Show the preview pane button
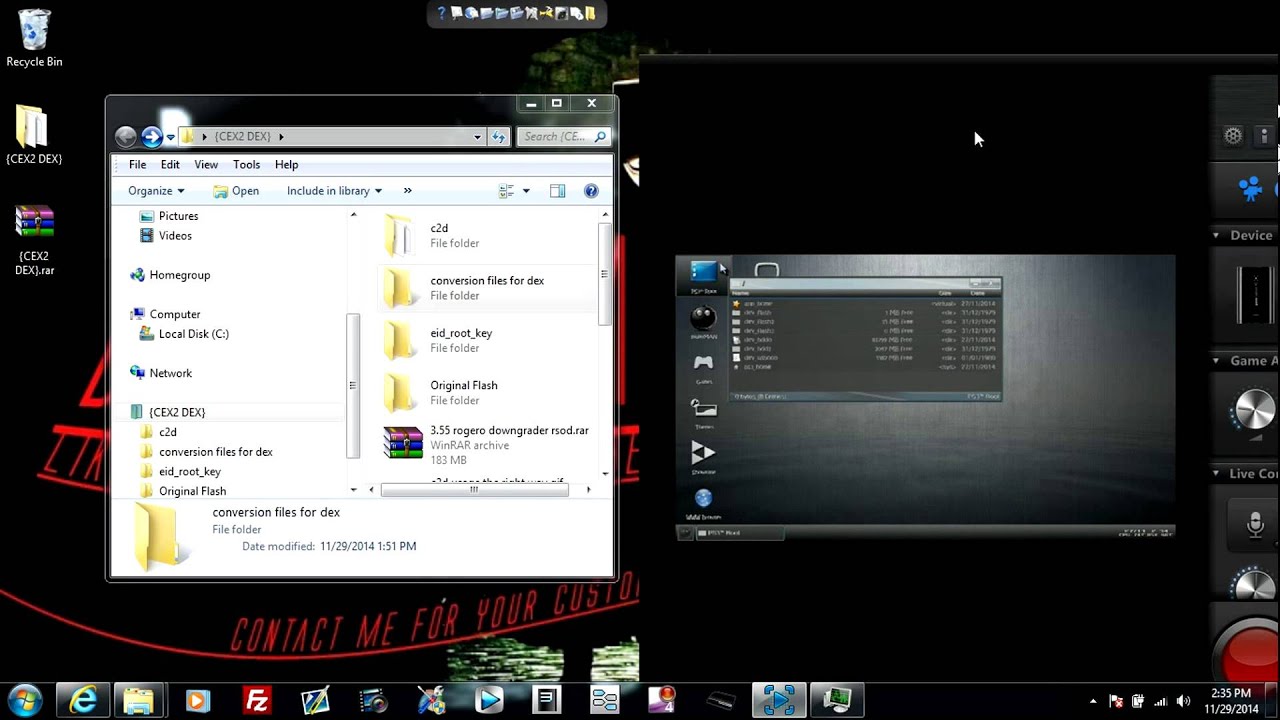Viewport: 1280px width, 720px height. [x=558, y=191]
